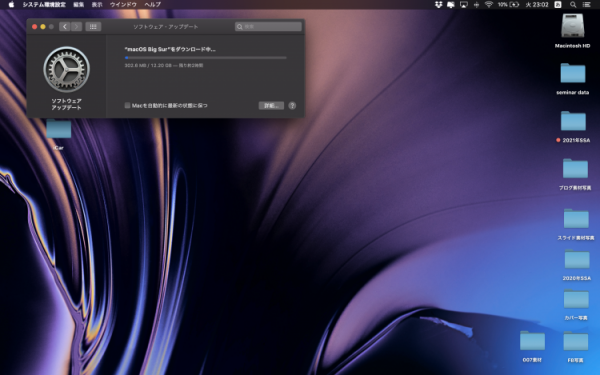Open the システム環境設定 menu
The width and height of the screenshot is (600, 375).
point(44,5)
